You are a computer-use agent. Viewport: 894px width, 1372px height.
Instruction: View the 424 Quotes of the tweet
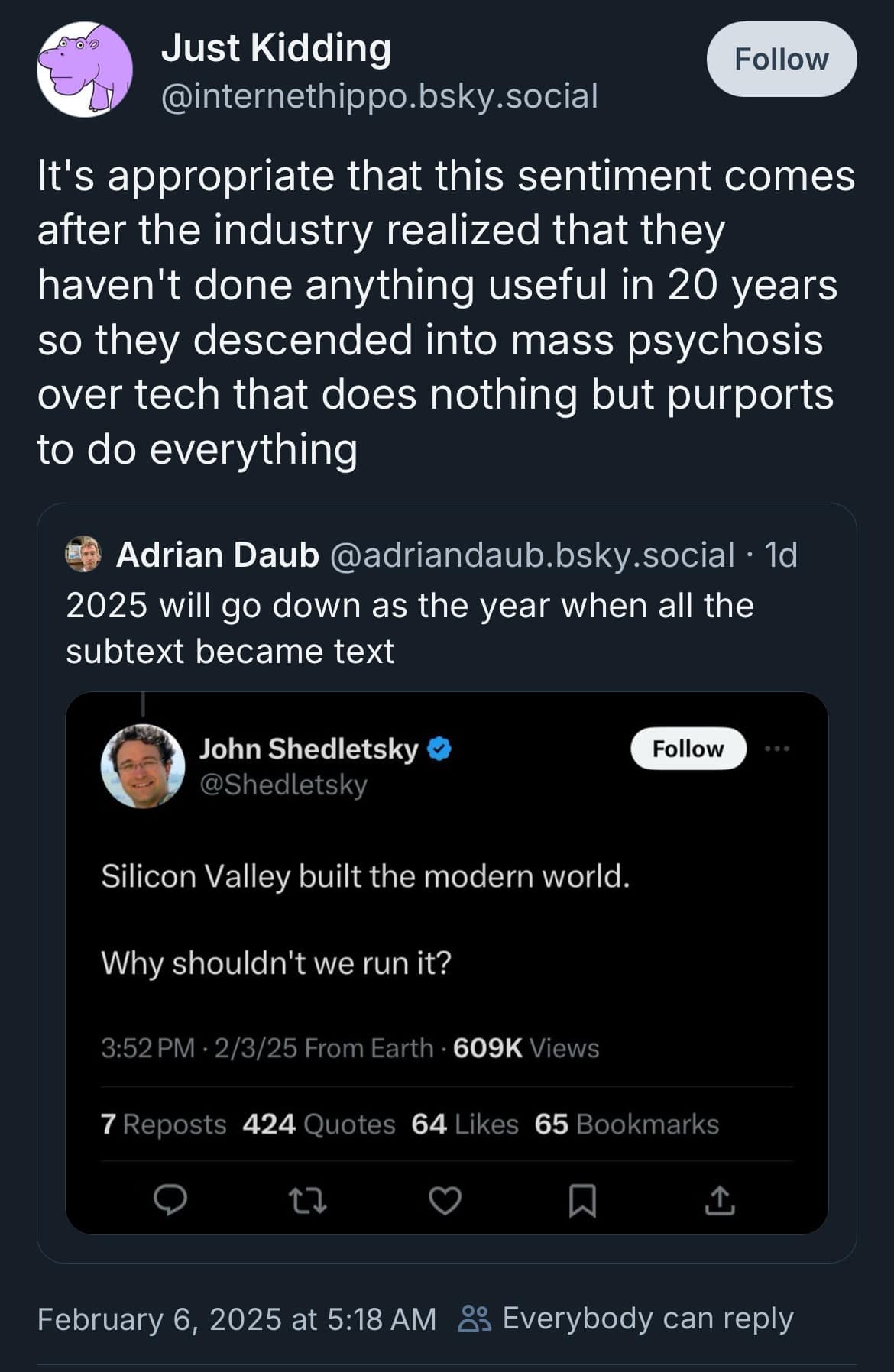[319, 1125]
